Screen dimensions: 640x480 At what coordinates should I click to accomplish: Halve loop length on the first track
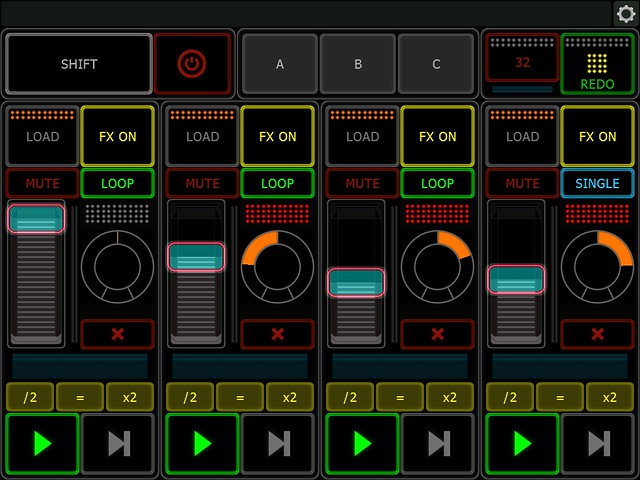(x=30, y=397)
